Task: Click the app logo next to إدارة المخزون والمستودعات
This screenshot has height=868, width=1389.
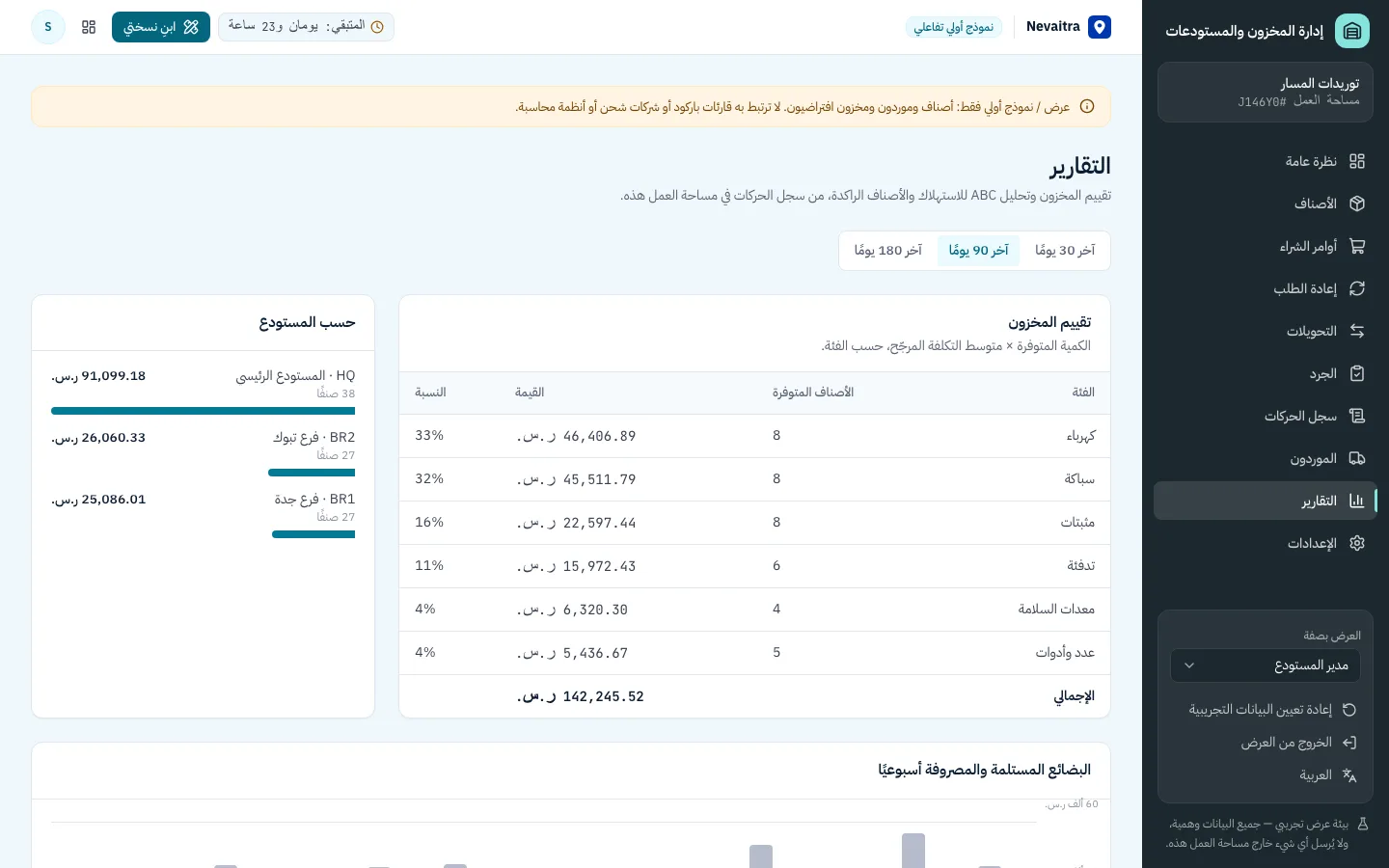Action: (1352, 31)
